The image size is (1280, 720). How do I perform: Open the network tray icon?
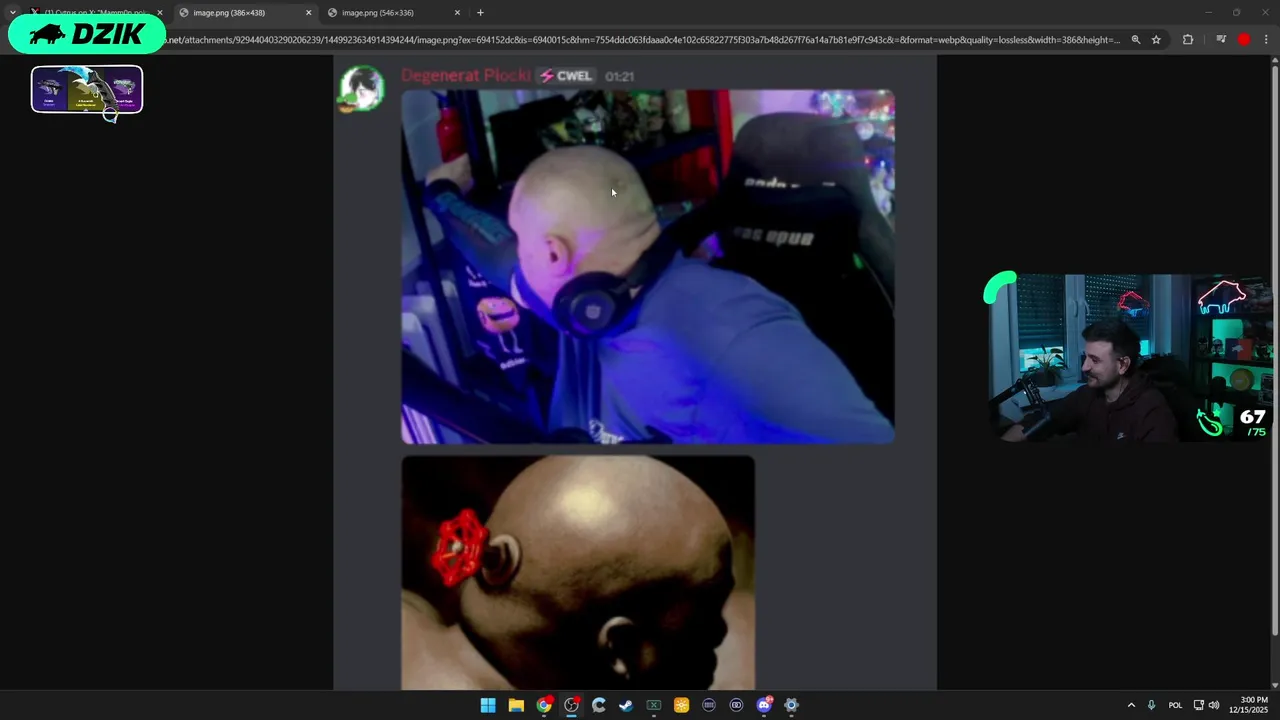(1199, 705)
